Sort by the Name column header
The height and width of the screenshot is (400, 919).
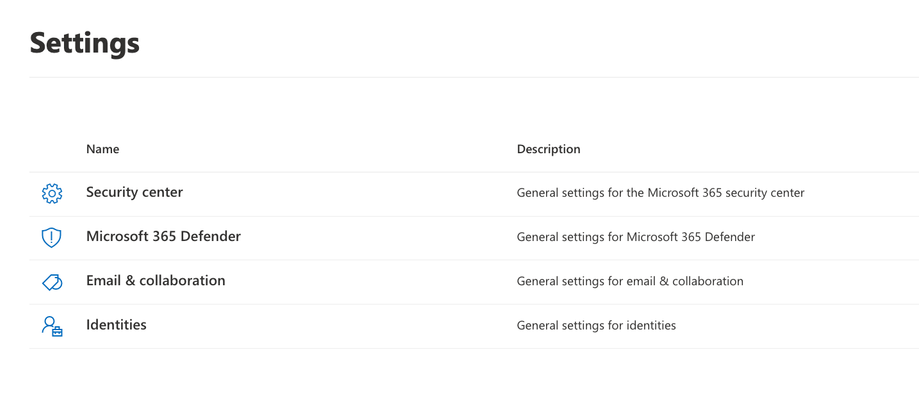point(103,149)
